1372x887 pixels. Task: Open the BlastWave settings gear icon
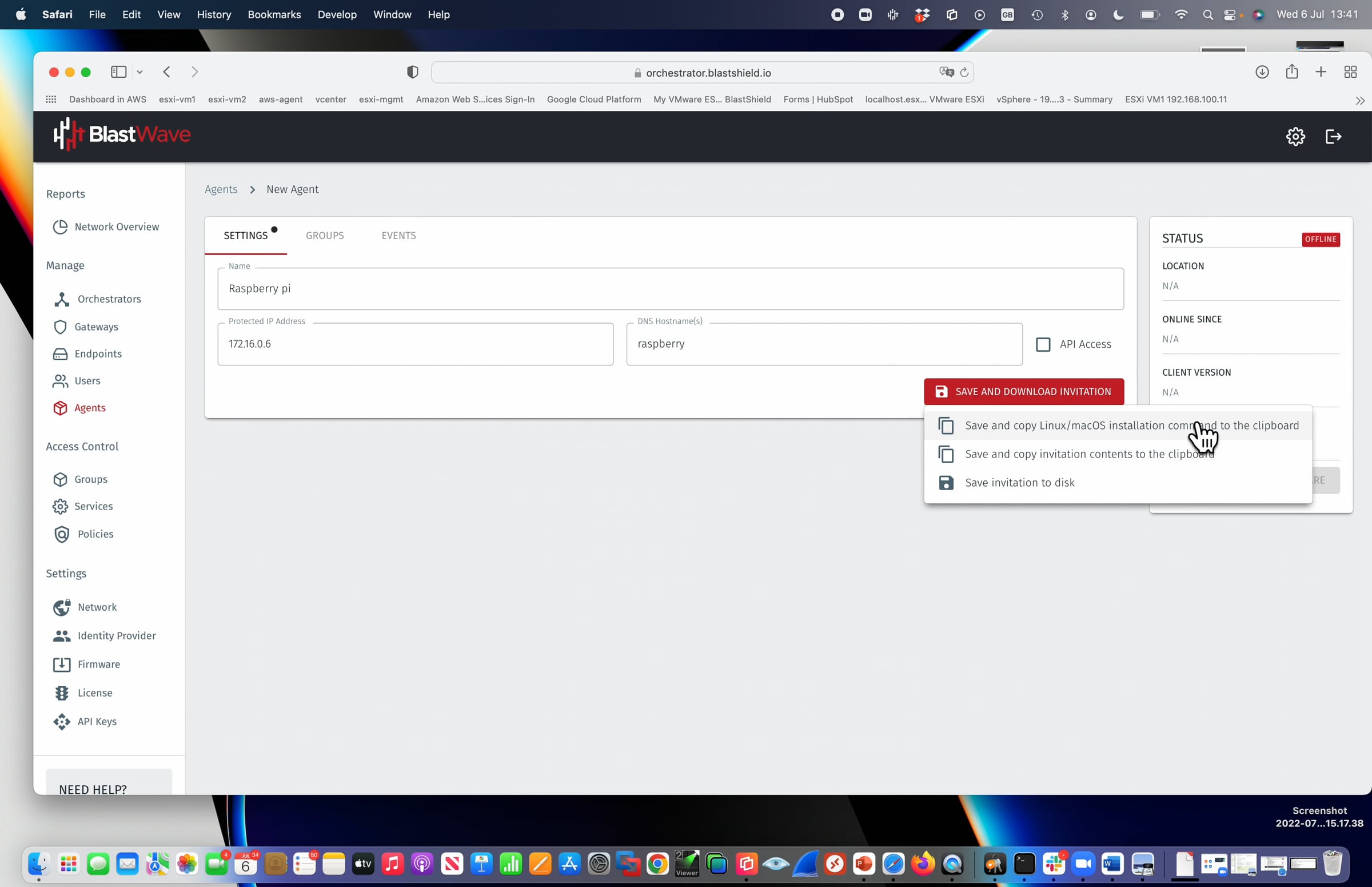click(1295, 137)
